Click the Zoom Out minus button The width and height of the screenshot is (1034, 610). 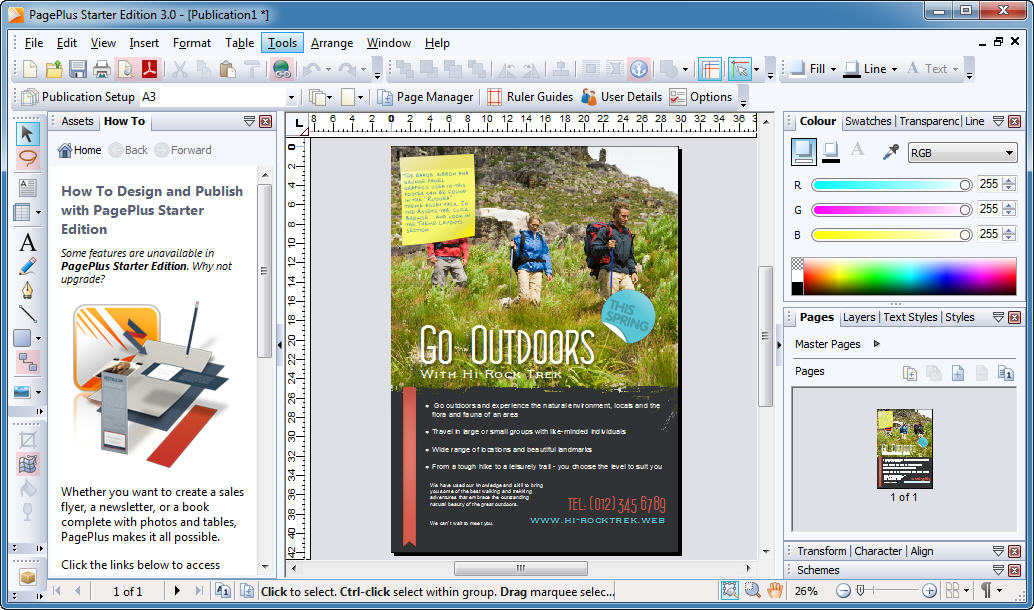843,591
